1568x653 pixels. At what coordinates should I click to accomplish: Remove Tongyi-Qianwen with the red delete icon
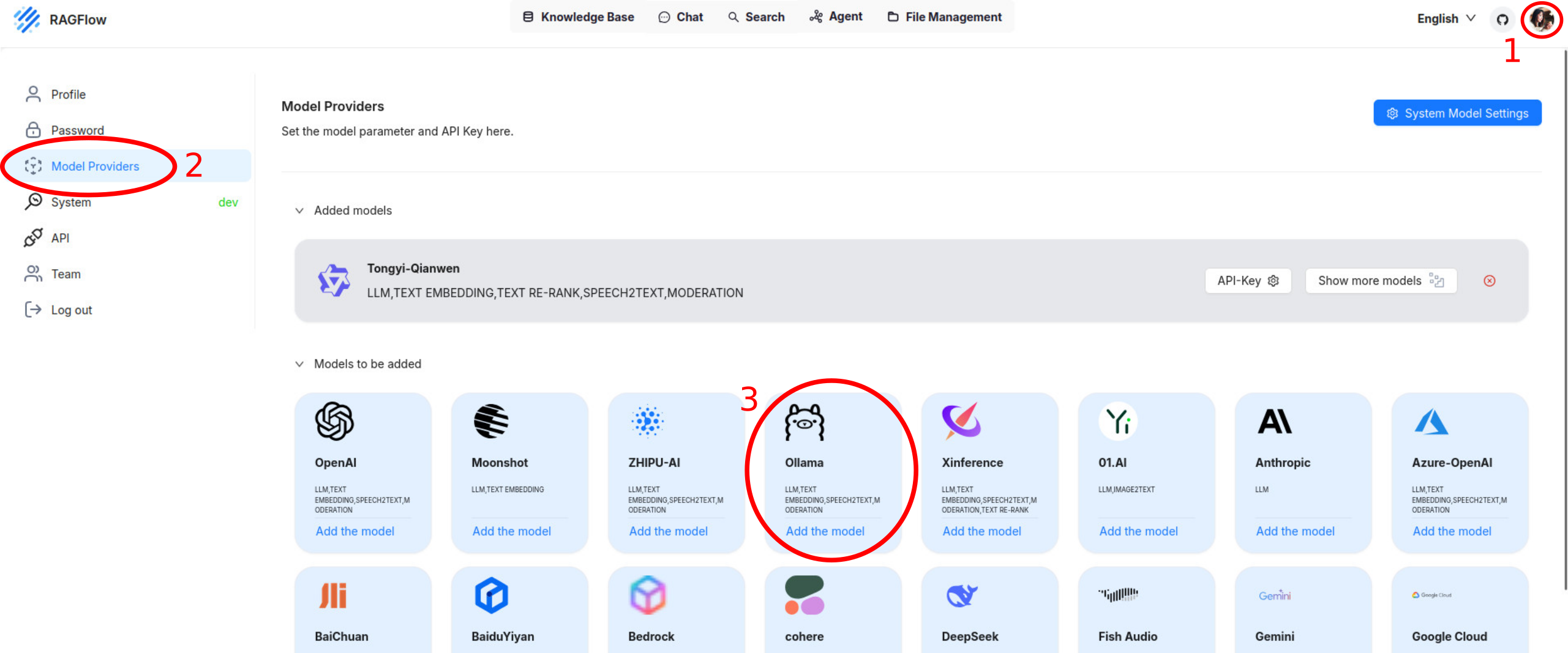pos(1489,281)
